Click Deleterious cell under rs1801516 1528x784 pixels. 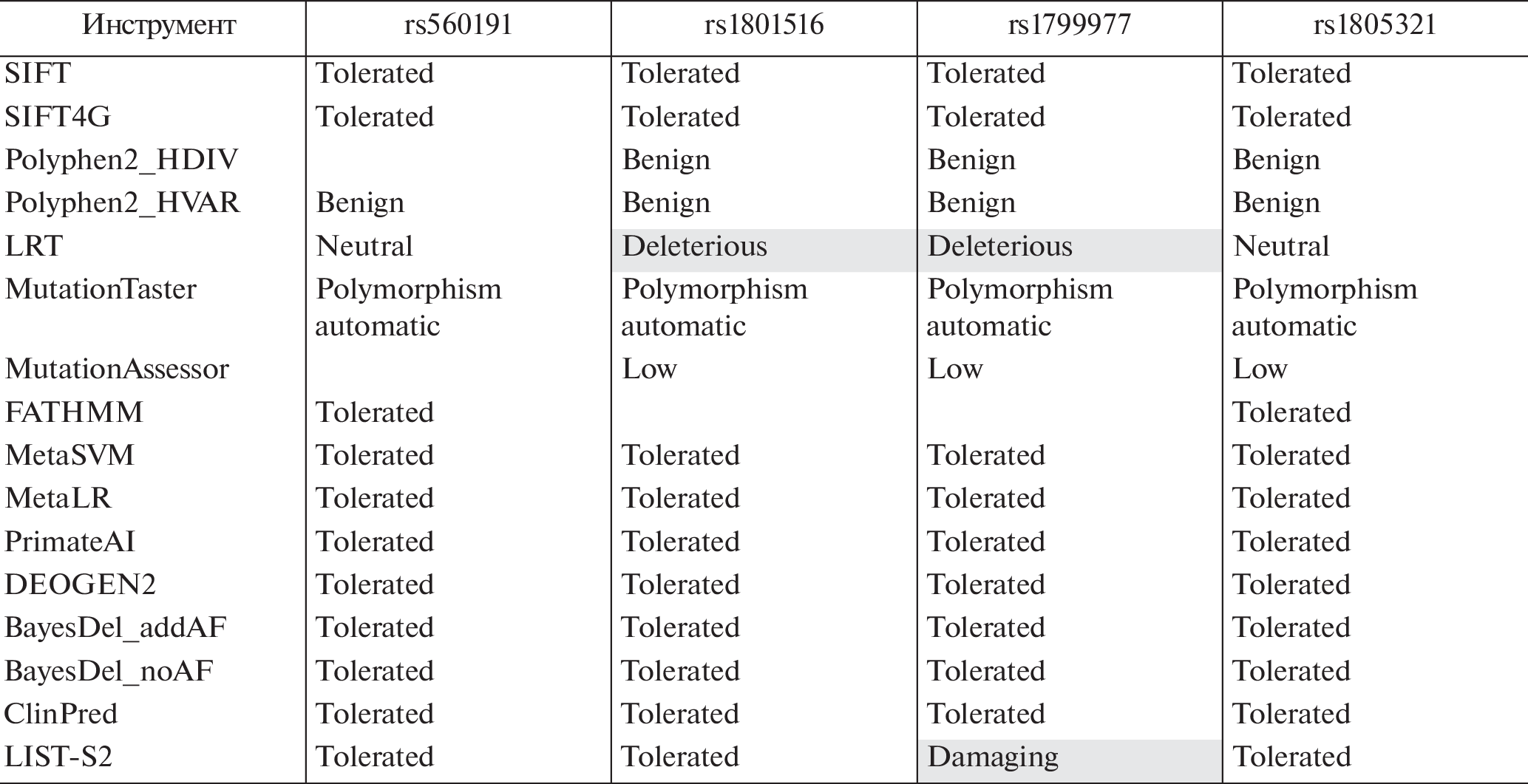click(694, 246)
